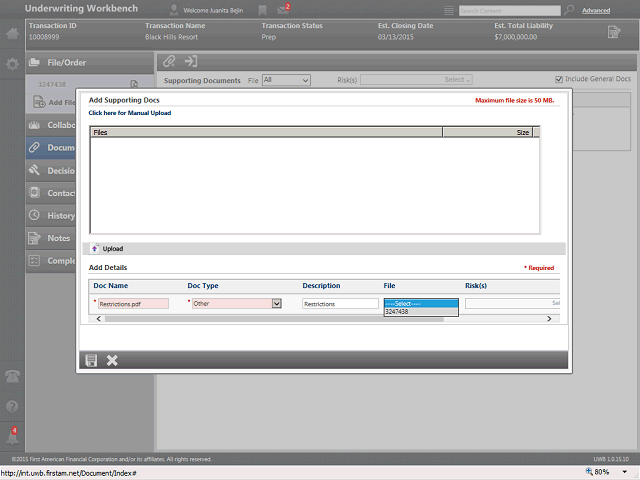Open the Collaboration menu item
The width and height of the screenshot is (640, 480).
coord(51,125)
